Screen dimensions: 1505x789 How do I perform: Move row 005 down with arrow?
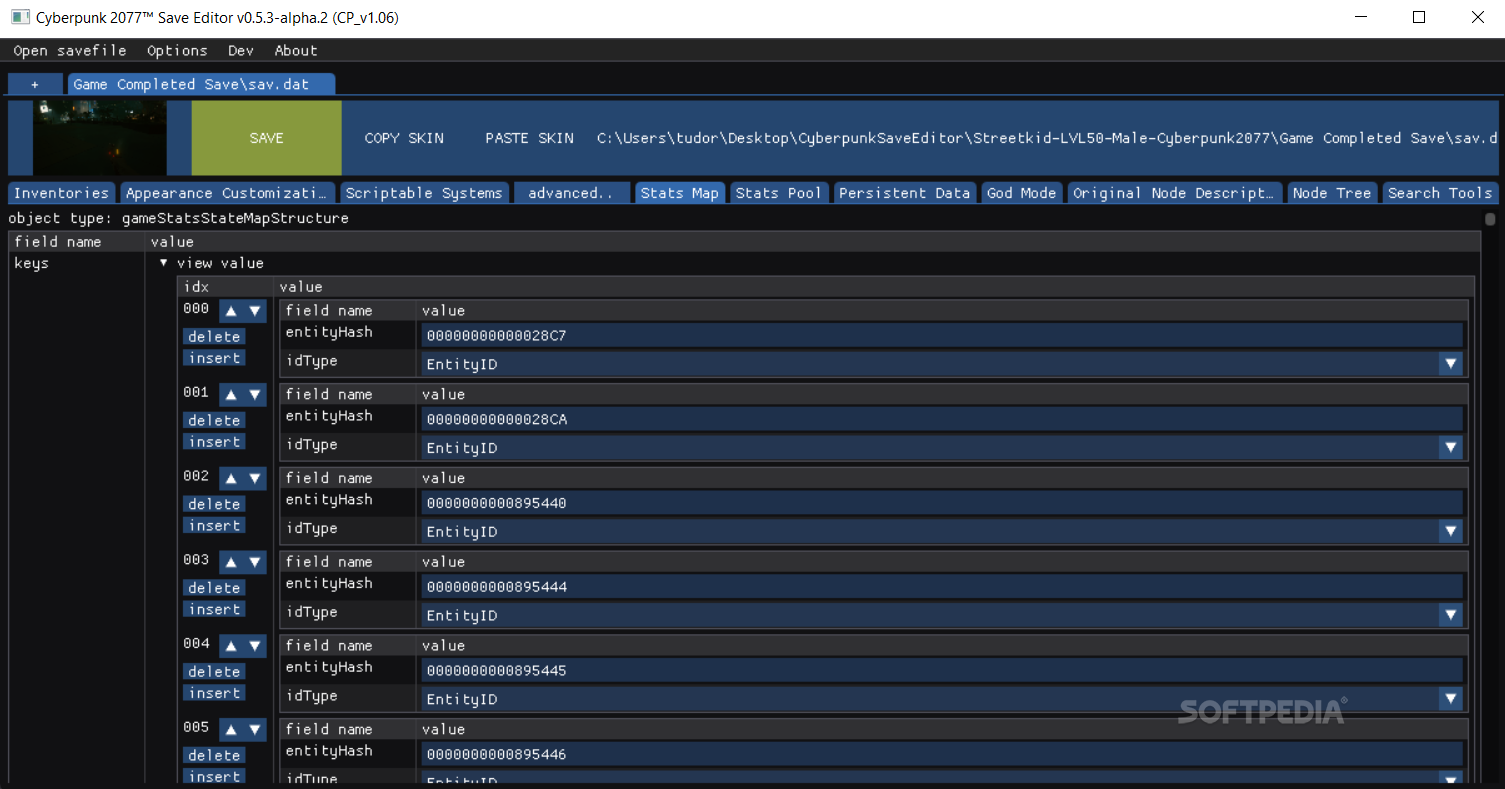point(255,730)
